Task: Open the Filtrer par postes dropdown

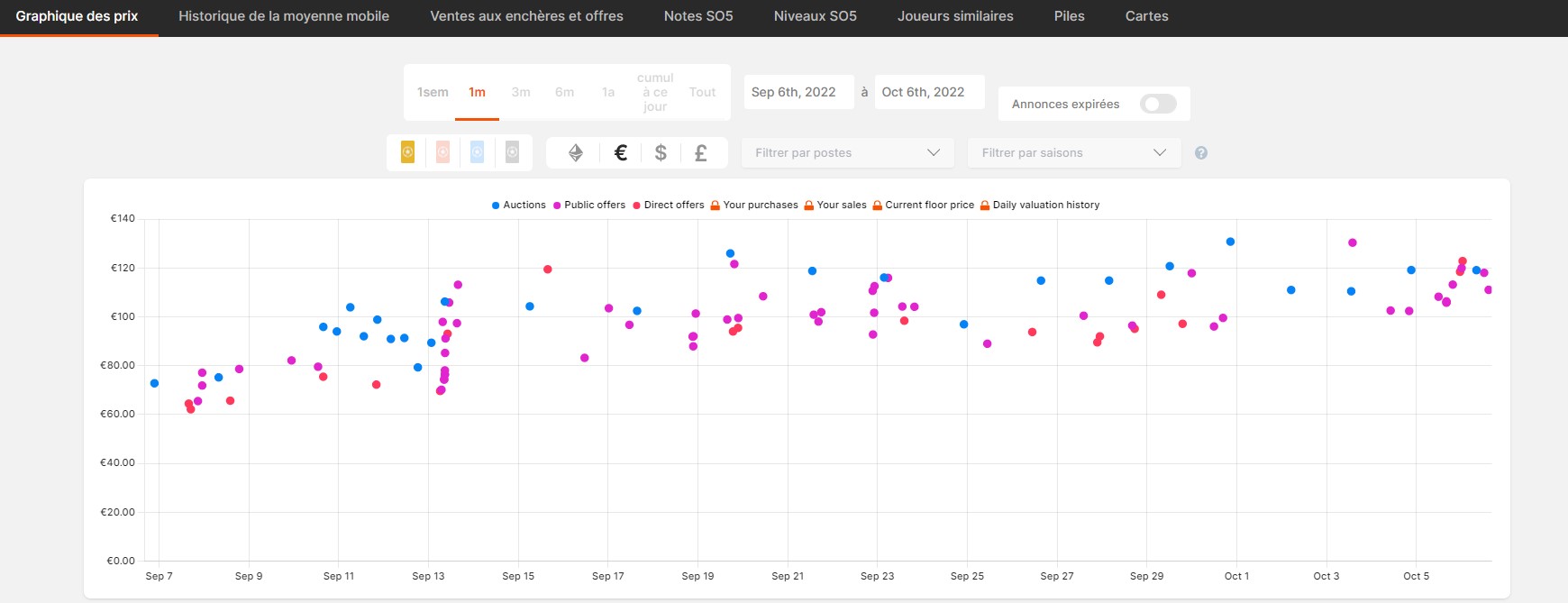Action: 847,153
